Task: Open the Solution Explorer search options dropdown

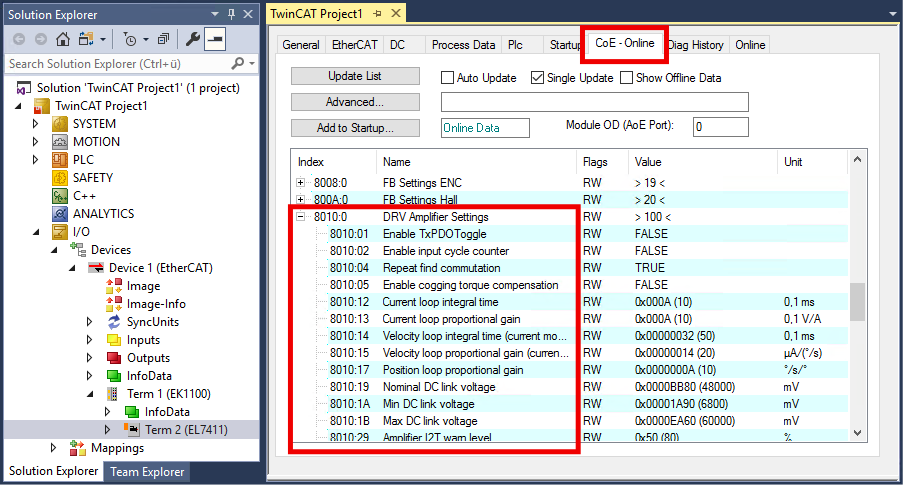Action: coord(252,63)
